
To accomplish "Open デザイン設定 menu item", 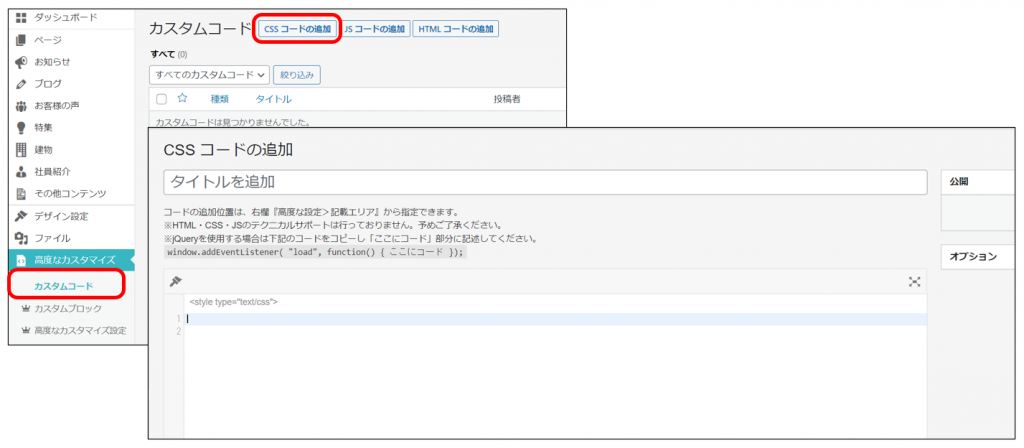I will tap(61, 216).
